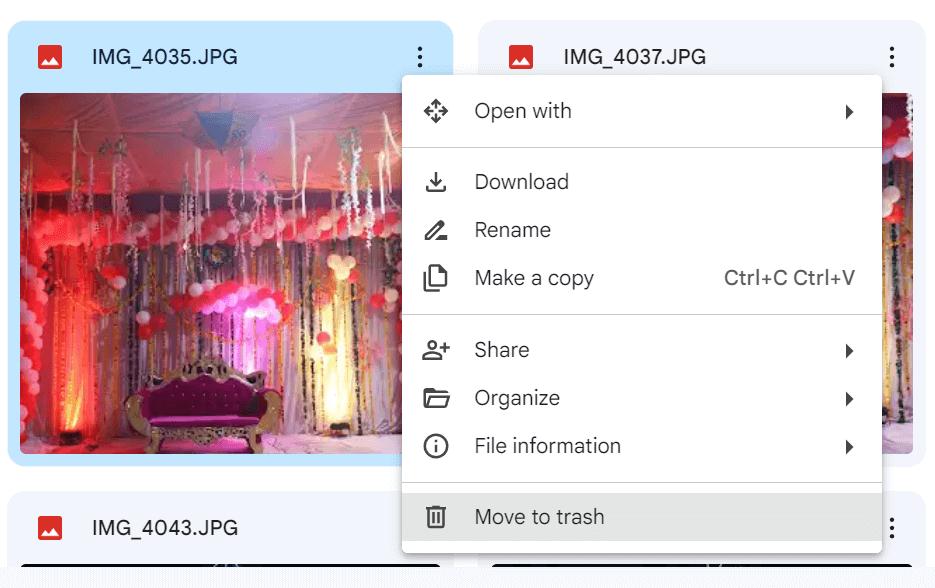Viewport: 935px width, 588px height.
Task: Select the IMG_4043.JPG file title
Action: point(165,528)
